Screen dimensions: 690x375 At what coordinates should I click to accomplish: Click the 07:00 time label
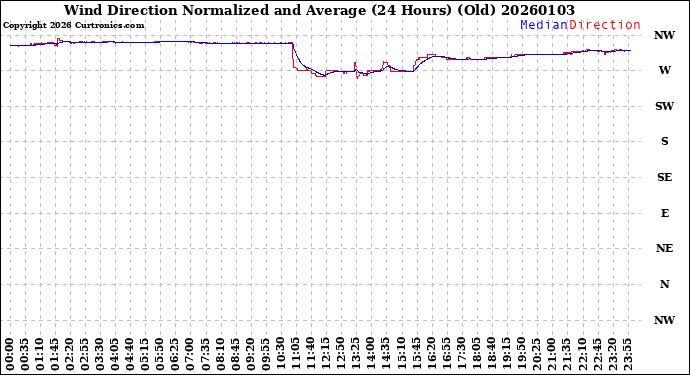tap(190, 354)
